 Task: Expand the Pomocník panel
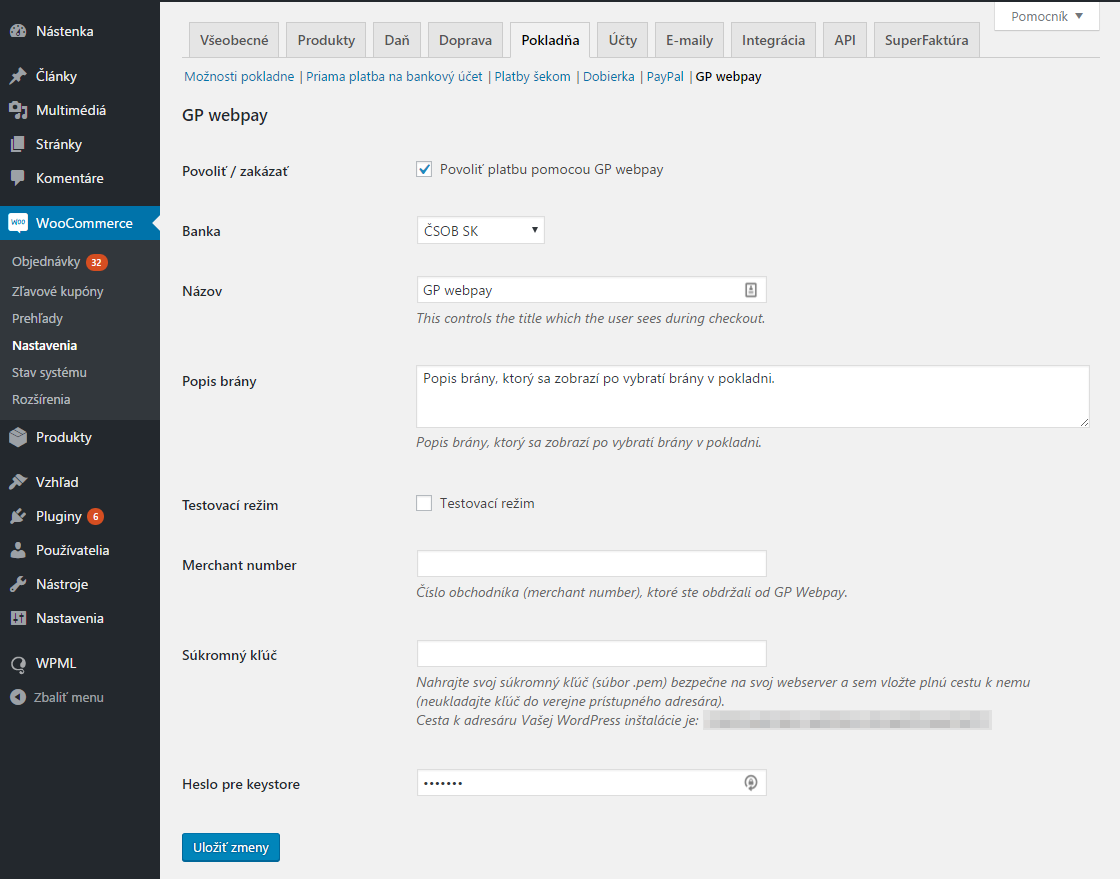[x=1046, y=16]
